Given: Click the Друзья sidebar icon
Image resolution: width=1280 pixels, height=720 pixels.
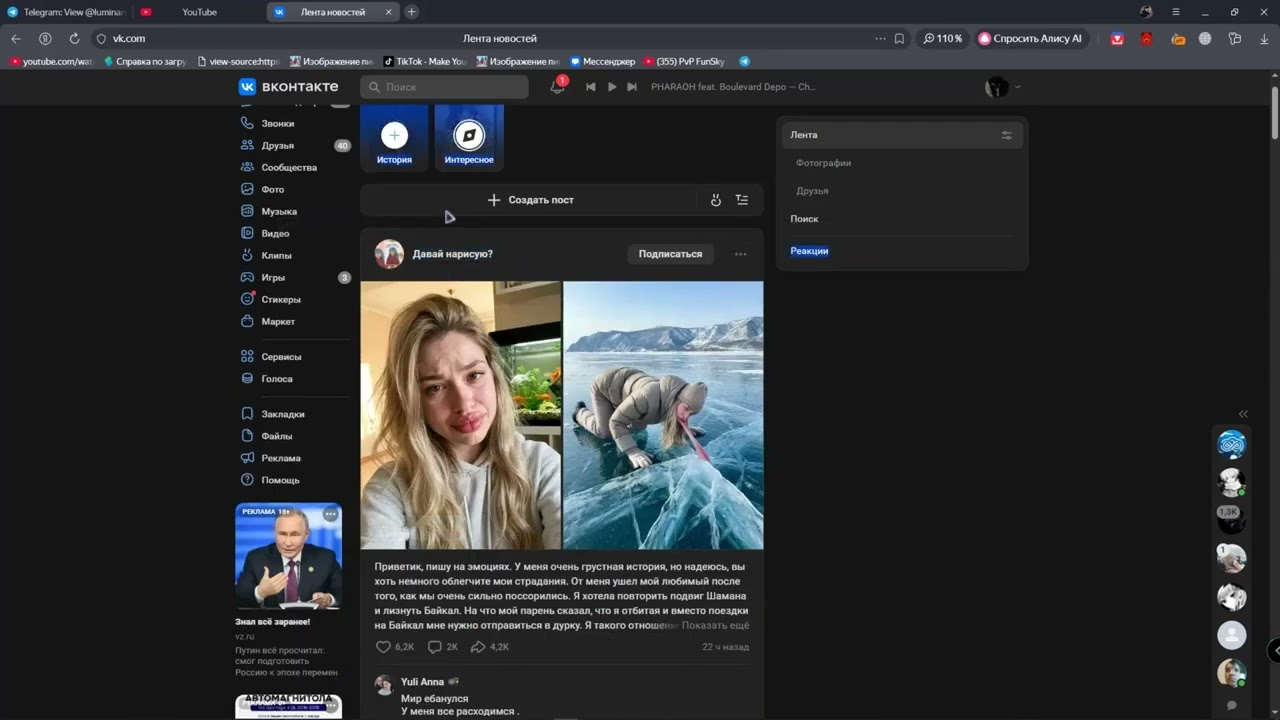Looking at the screenshot, I should click(247, 145).
